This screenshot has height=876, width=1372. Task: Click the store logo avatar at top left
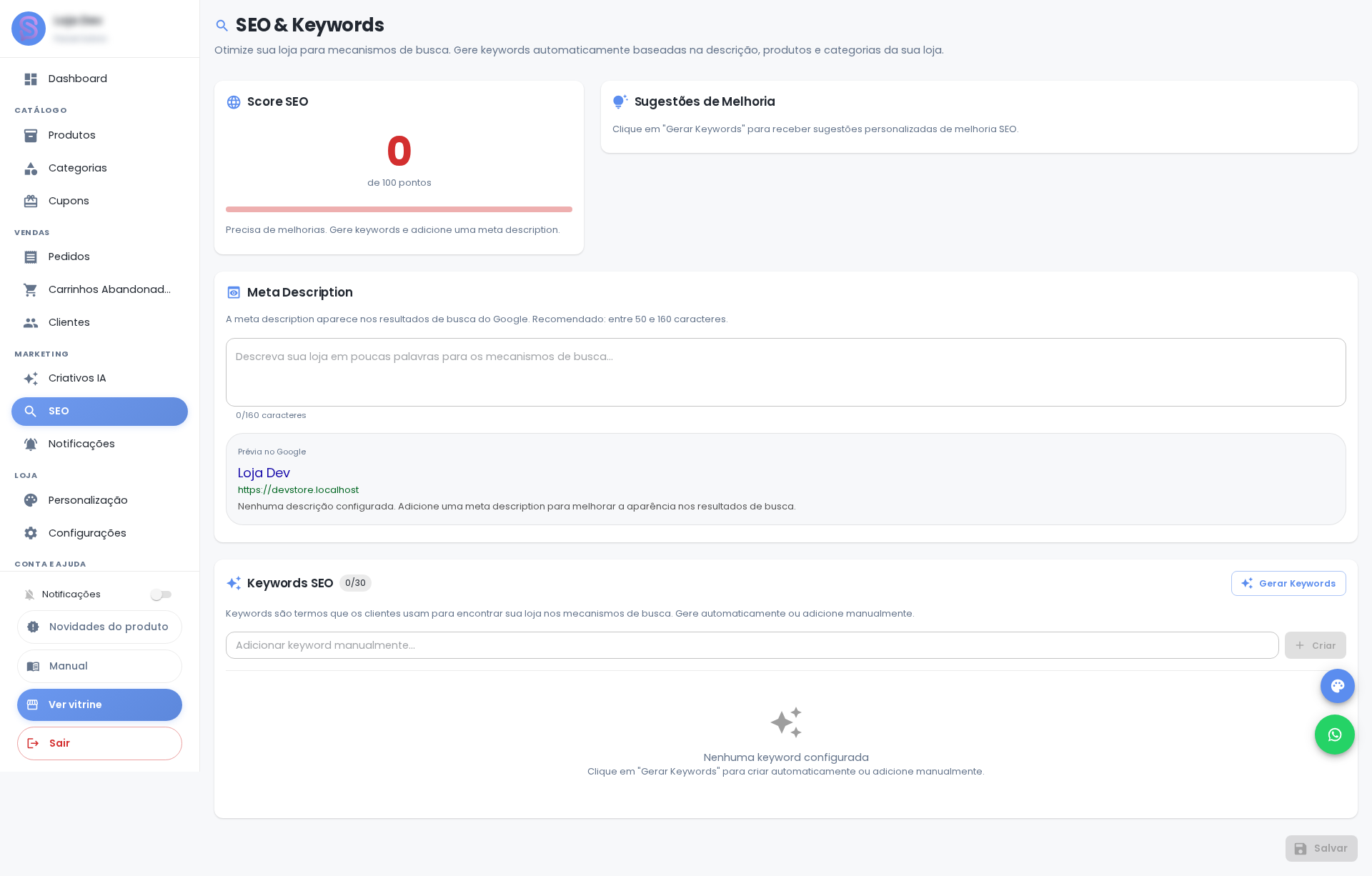click(29, 29)
